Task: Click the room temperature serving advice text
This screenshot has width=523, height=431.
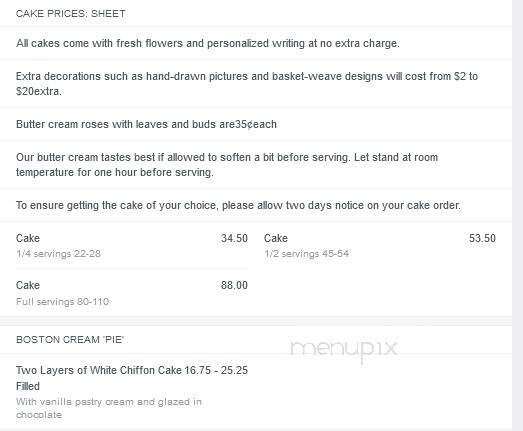Action: tap(227, 164)
